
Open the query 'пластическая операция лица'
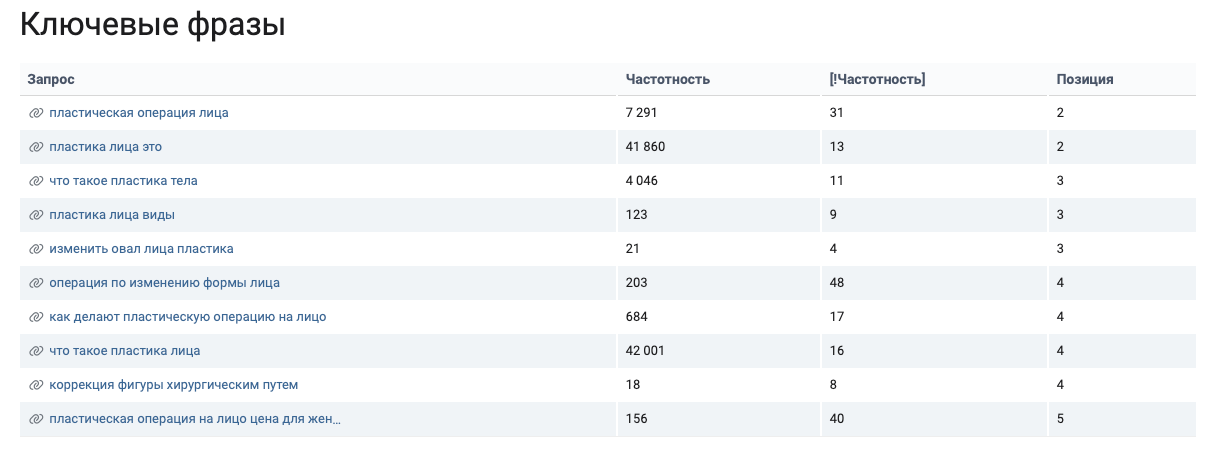(139, 113)
